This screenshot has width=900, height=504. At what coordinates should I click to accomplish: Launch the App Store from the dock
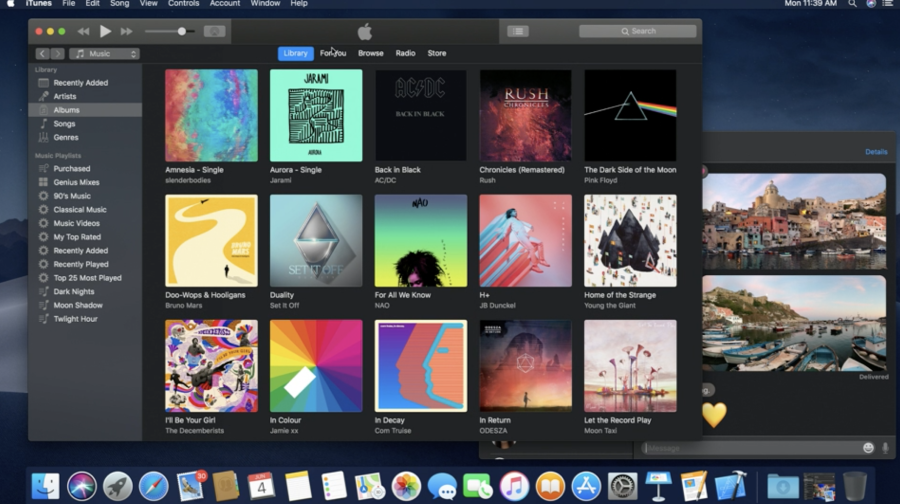pyautogui.click(x=586, y=486)
